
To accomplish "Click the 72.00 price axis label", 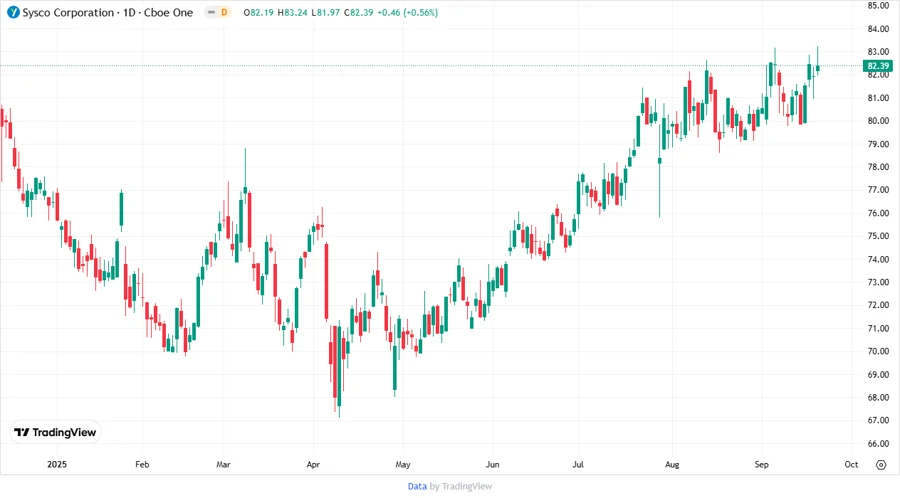I will tap(878, 305).
